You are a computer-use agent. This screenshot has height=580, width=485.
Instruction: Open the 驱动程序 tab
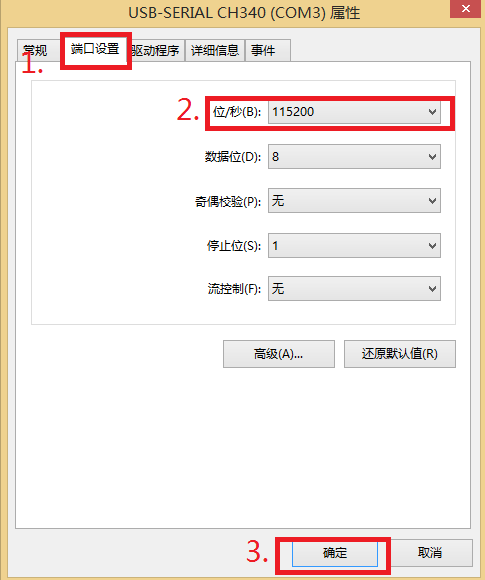tap(156, 50)
